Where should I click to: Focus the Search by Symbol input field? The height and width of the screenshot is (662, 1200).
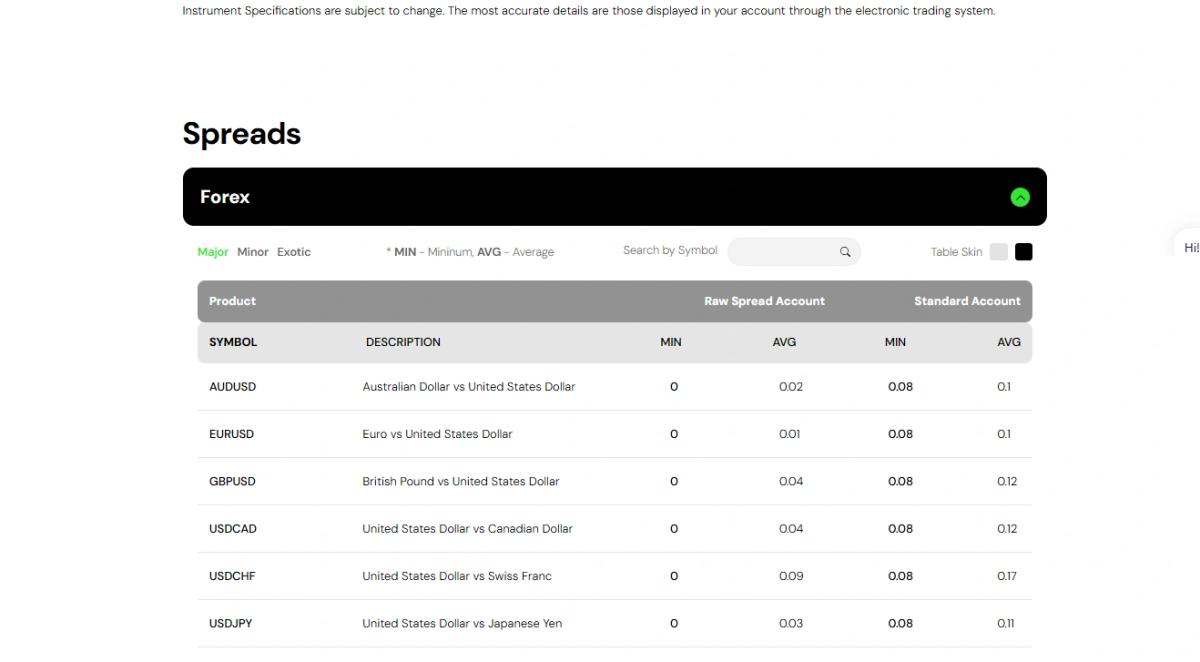794,252
